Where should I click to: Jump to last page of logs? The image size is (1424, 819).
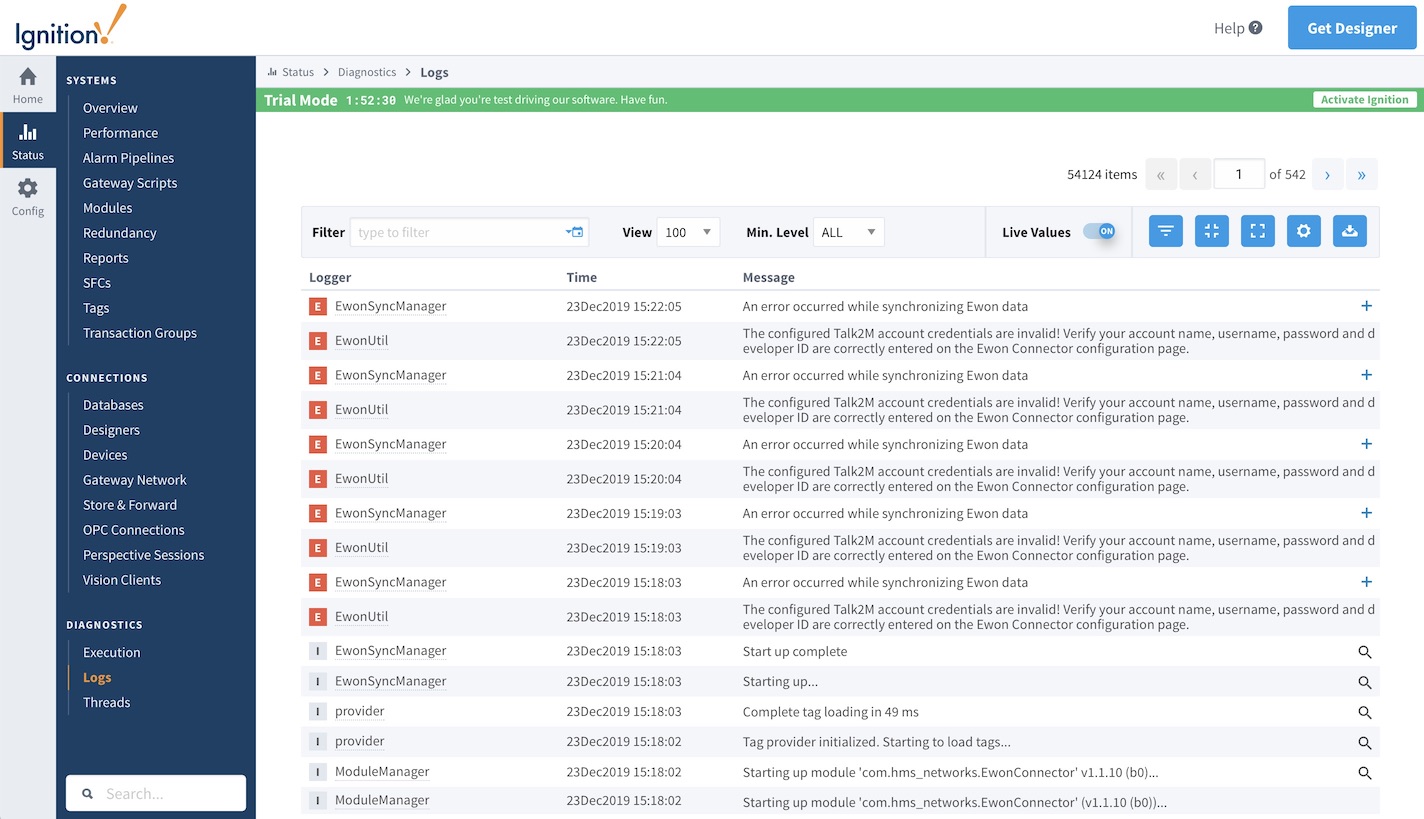click(1362, 174)
